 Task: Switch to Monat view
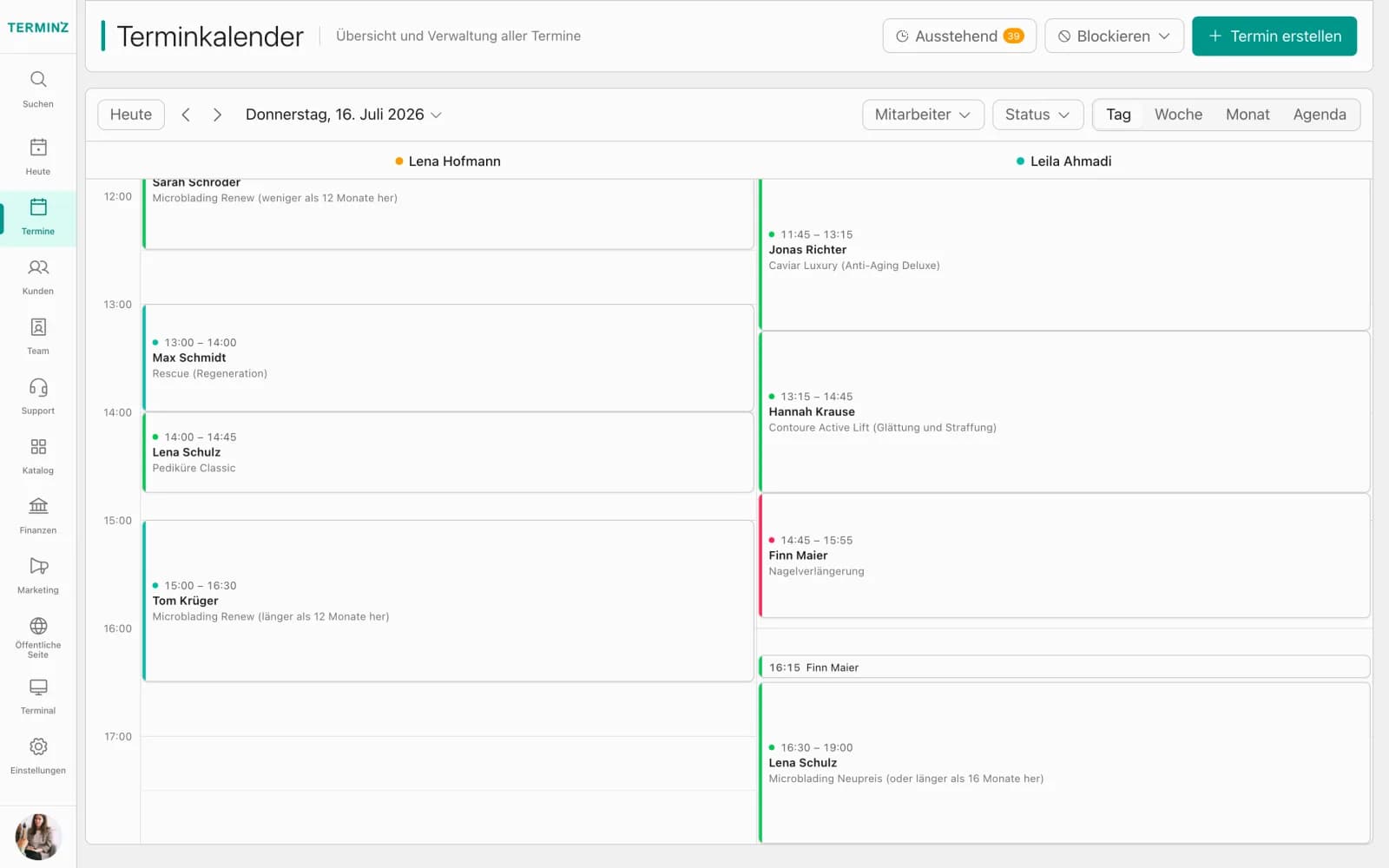(1247, 115)
